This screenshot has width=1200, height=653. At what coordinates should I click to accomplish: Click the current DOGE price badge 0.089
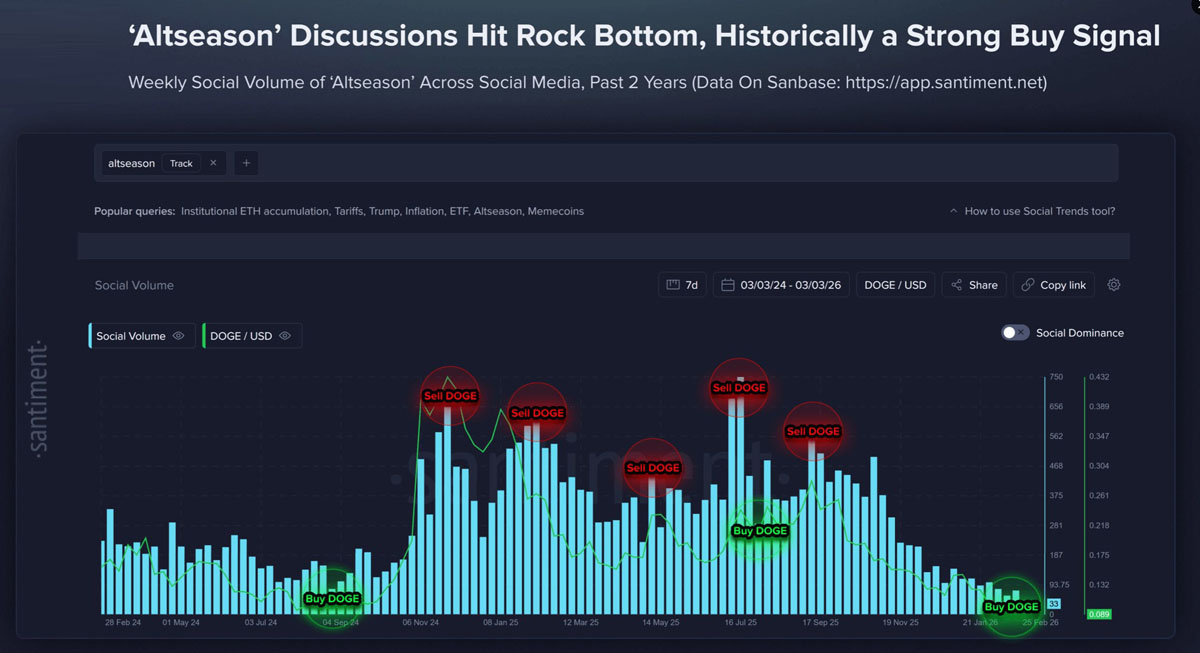[1099, 614]
